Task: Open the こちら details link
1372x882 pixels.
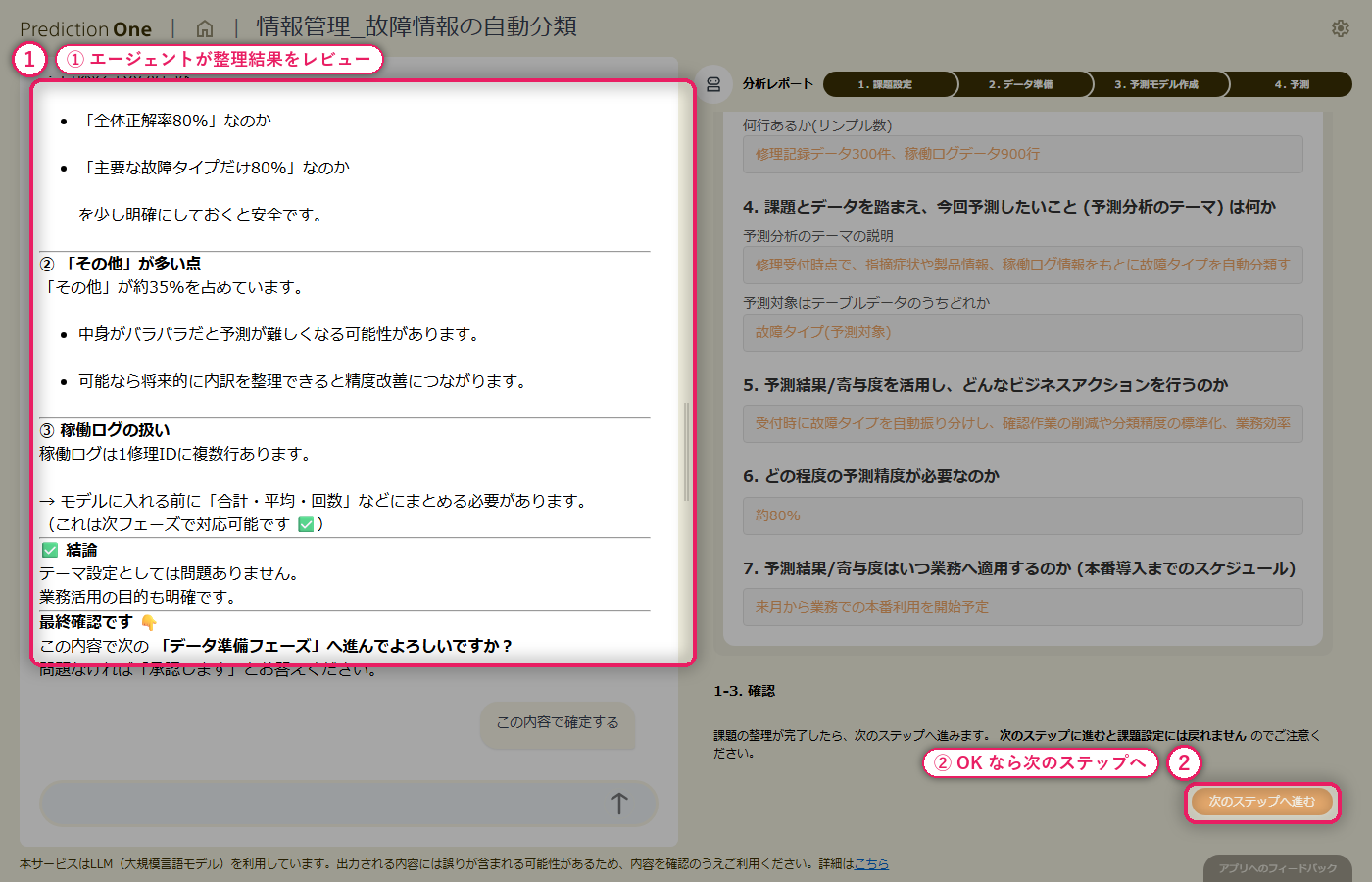Action: (x=871, y=863)
